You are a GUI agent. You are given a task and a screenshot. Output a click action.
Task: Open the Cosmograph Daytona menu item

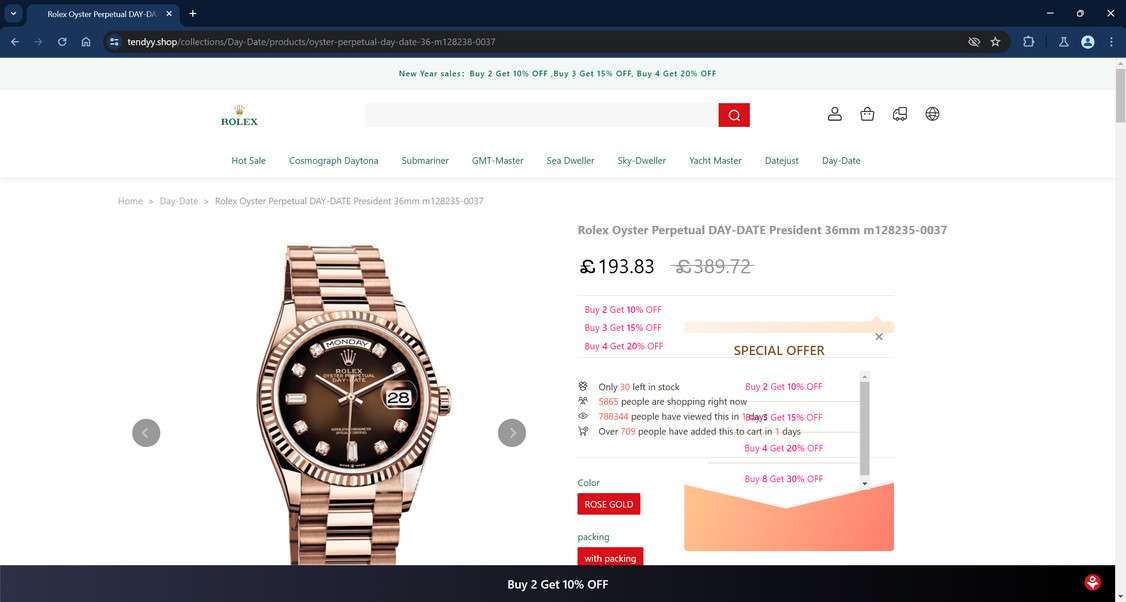(333, 161)
